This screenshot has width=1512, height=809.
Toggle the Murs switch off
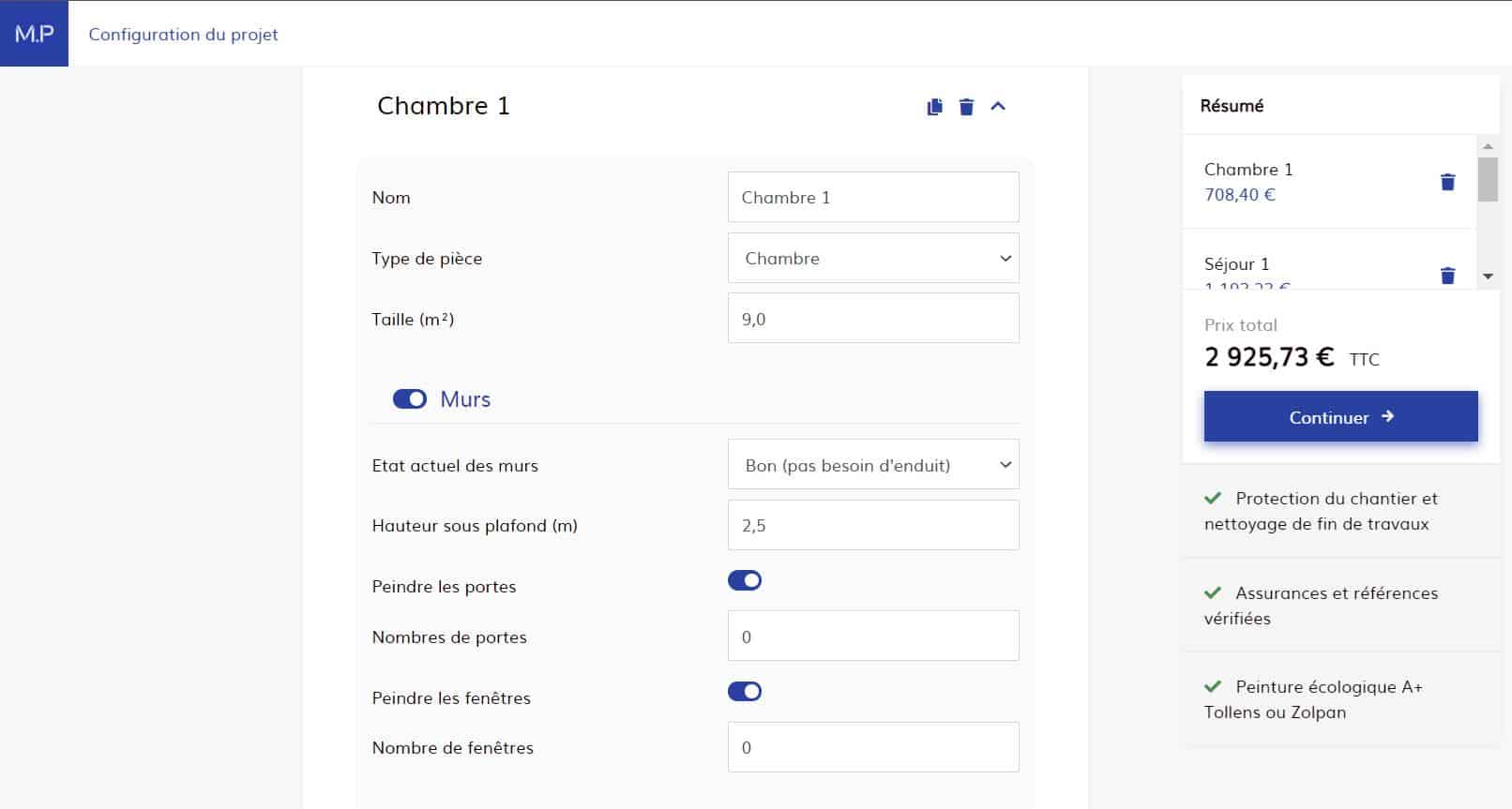410,399
